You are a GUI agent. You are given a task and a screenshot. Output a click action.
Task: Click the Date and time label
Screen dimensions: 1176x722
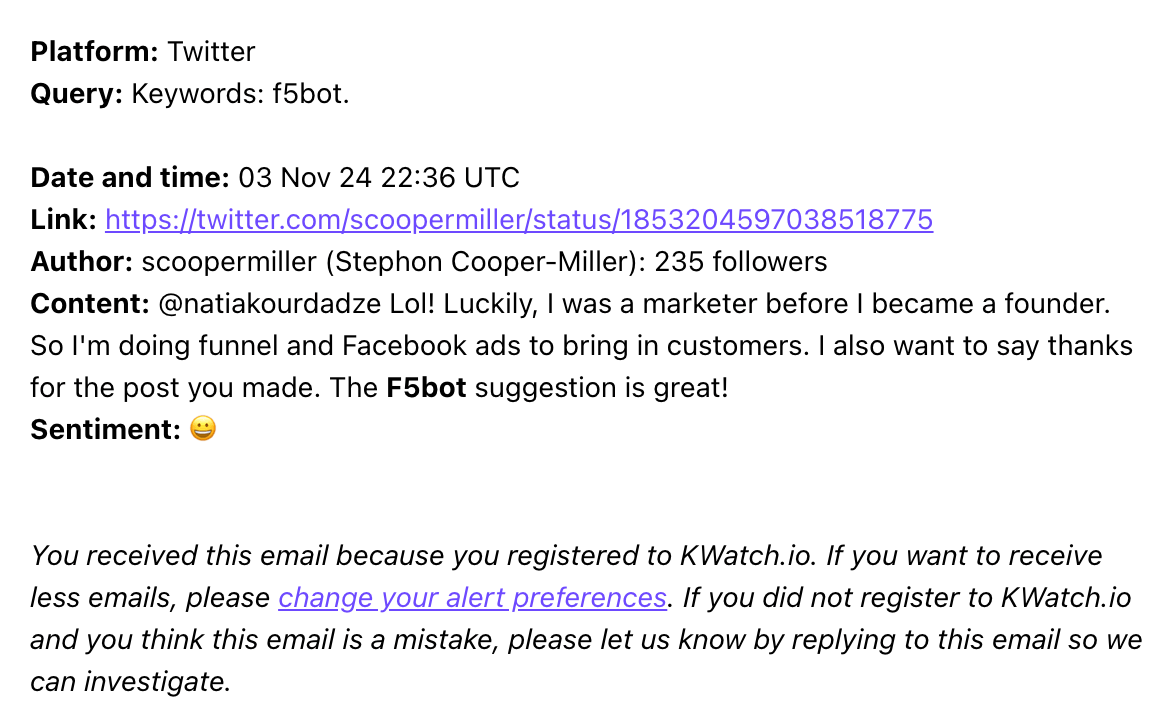coord(130,178)
